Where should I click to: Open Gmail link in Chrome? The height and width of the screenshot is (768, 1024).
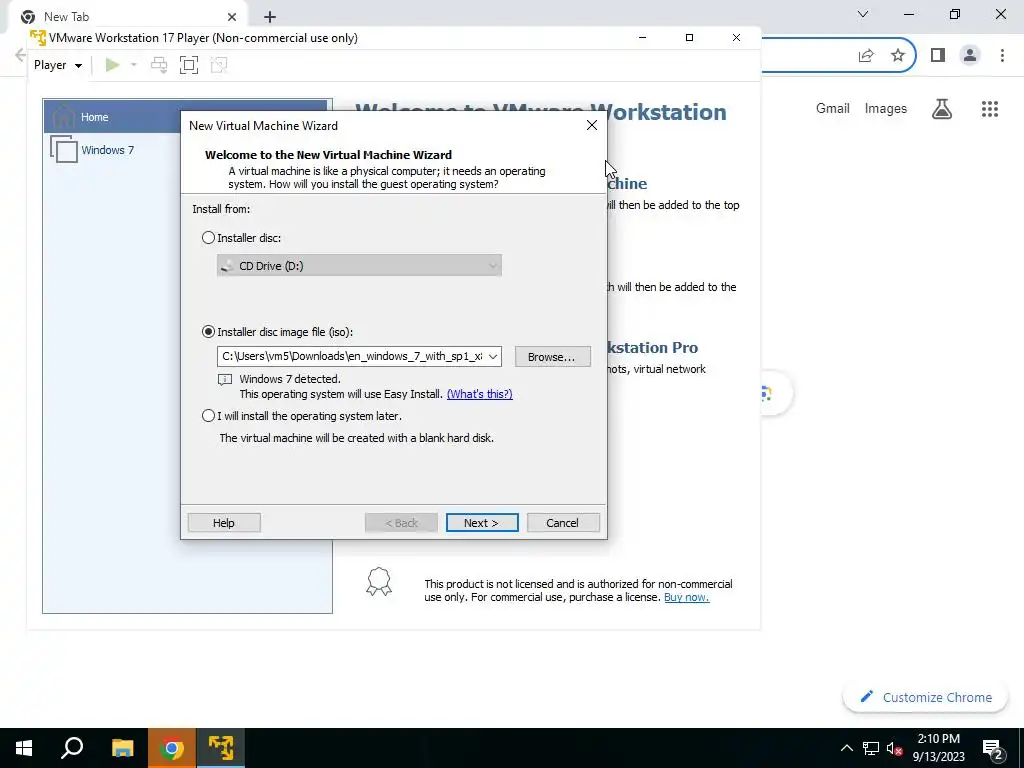tap(833, 108)
